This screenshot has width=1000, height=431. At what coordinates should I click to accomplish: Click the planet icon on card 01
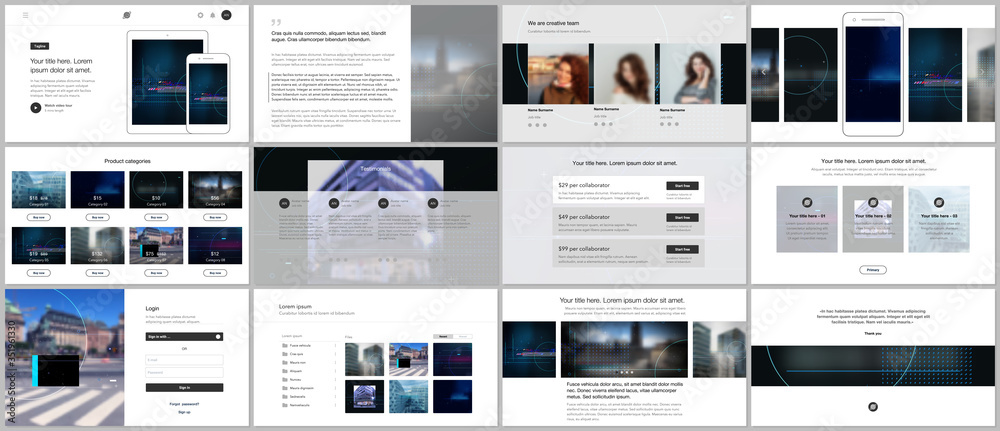[x=807, y=203]
